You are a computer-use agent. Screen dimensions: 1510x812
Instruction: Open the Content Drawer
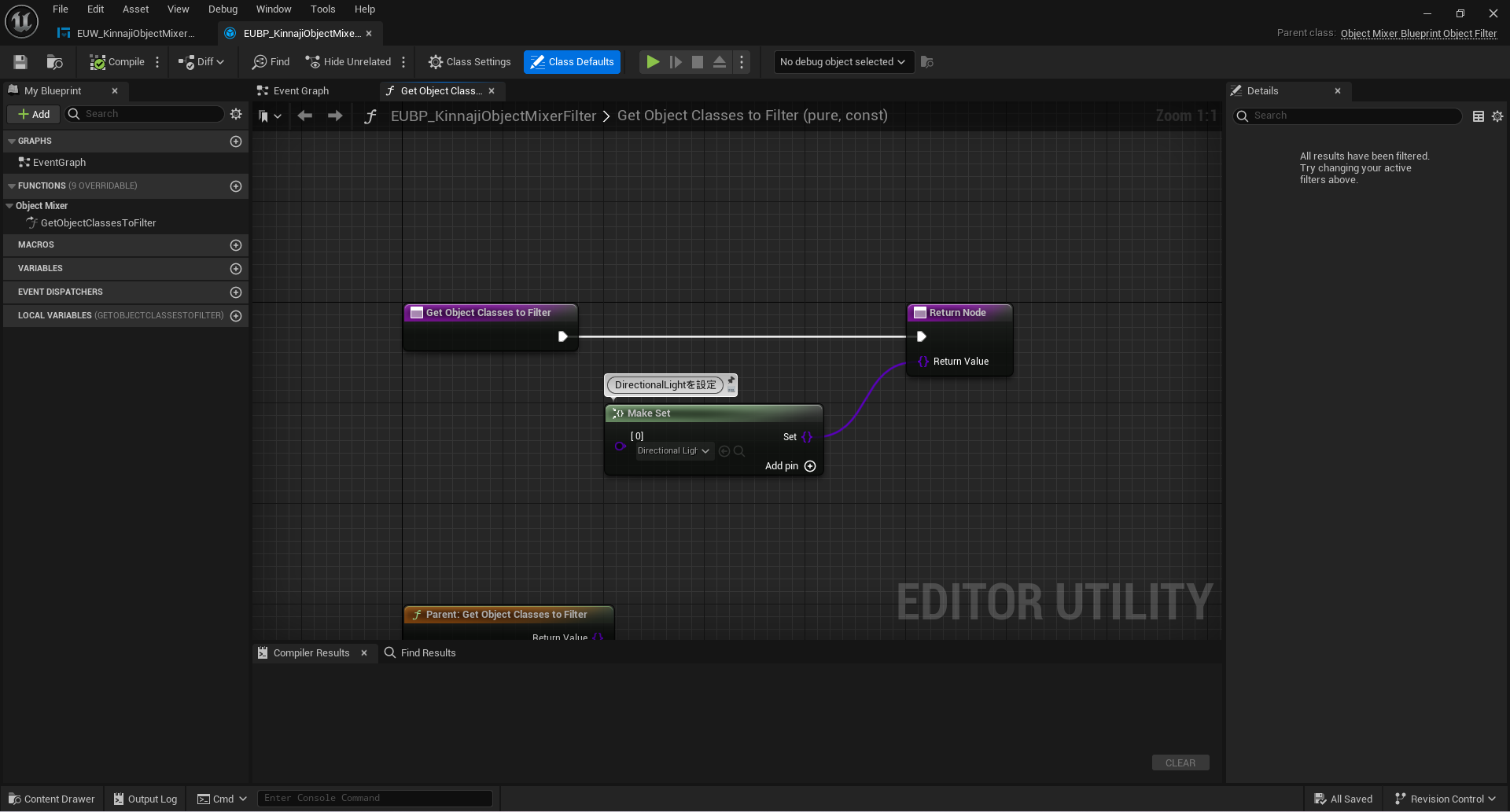[51, 799]
